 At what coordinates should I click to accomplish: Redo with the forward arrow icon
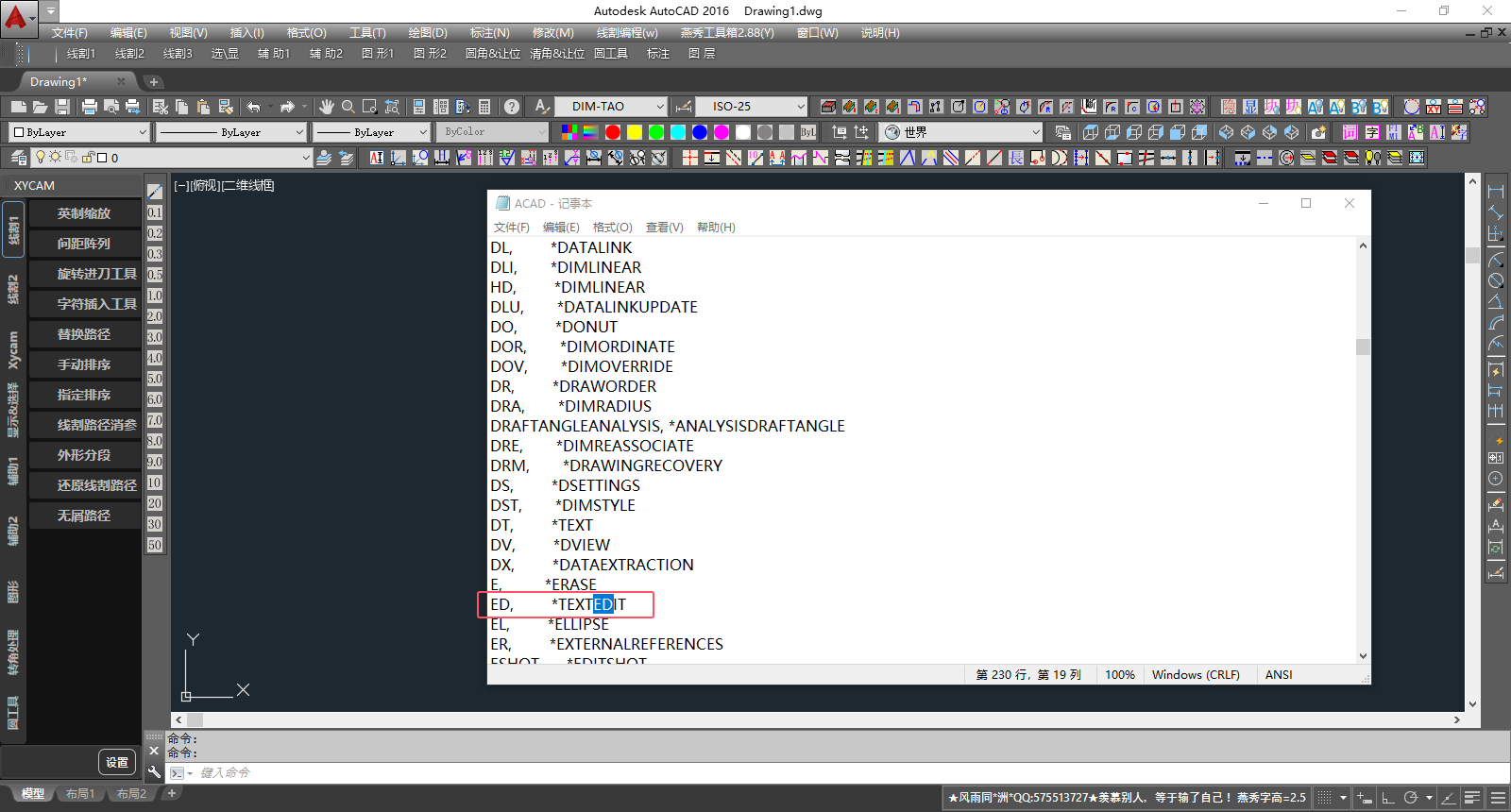[x=287, y=107]
